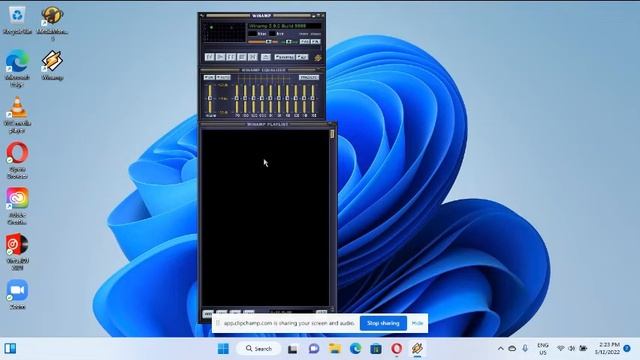Select the Opera Browser desktop icon
640x360 pixels.
(17, 160)
